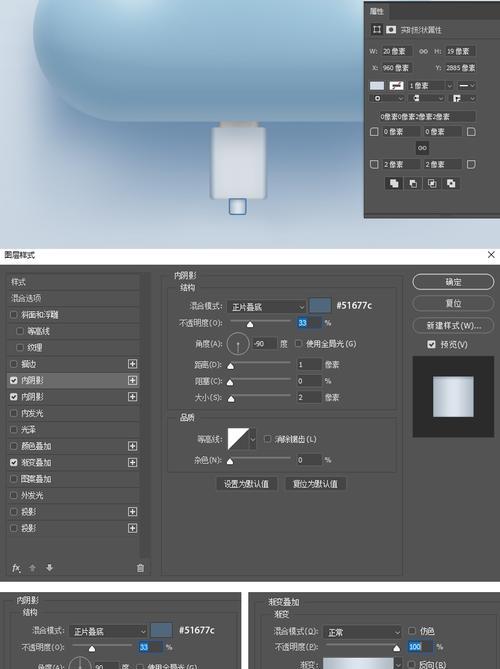Click the link corner radii chain icon
The width and height of the screenshot is (500, 669).
pos(422,148)
